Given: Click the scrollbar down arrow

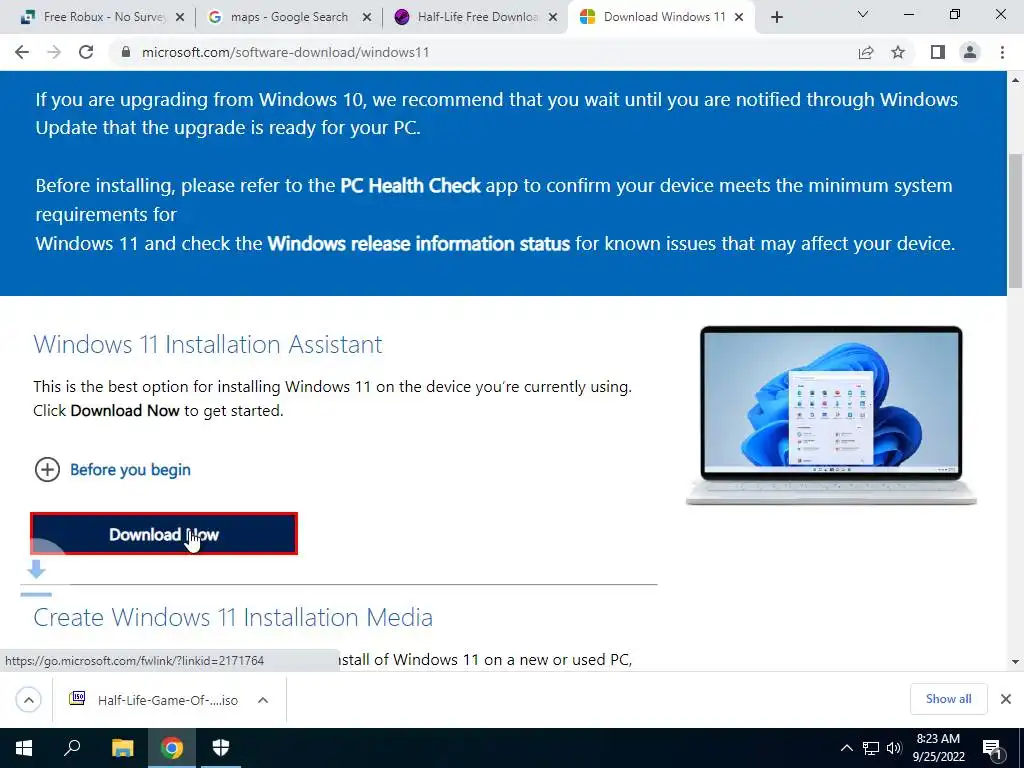Looking at the screenshot, I should [1016, 662].
